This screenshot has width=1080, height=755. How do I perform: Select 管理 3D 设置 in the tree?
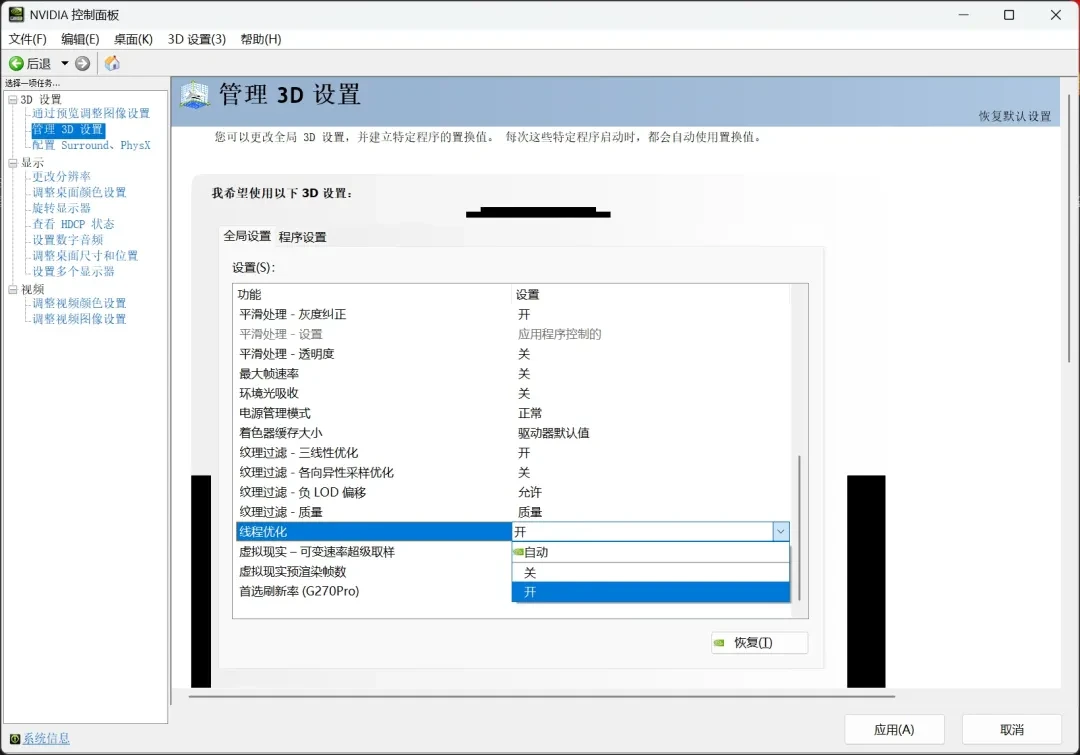tap(68, 130)
